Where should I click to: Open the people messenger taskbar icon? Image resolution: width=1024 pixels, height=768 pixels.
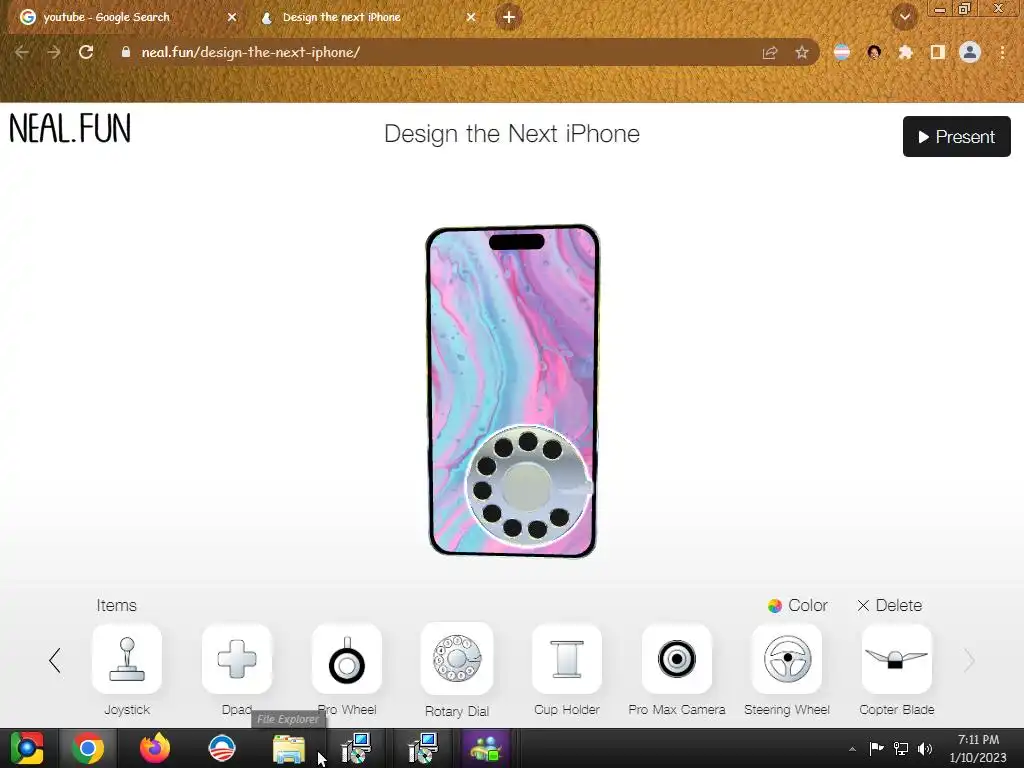486,748
